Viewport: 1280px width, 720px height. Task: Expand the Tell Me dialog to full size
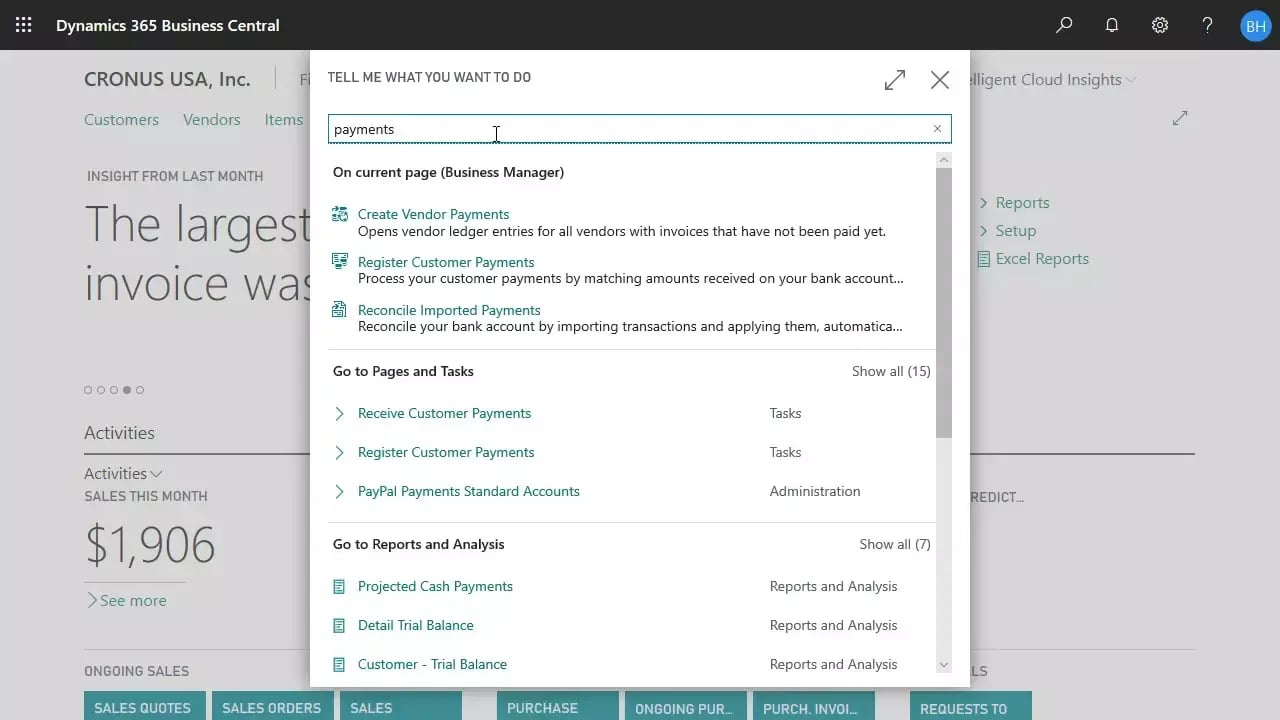click(895, 80)
